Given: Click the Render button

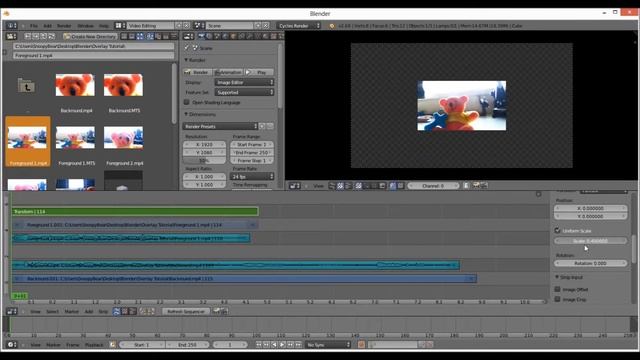Looking at the screenshot, I should (198, 72).
